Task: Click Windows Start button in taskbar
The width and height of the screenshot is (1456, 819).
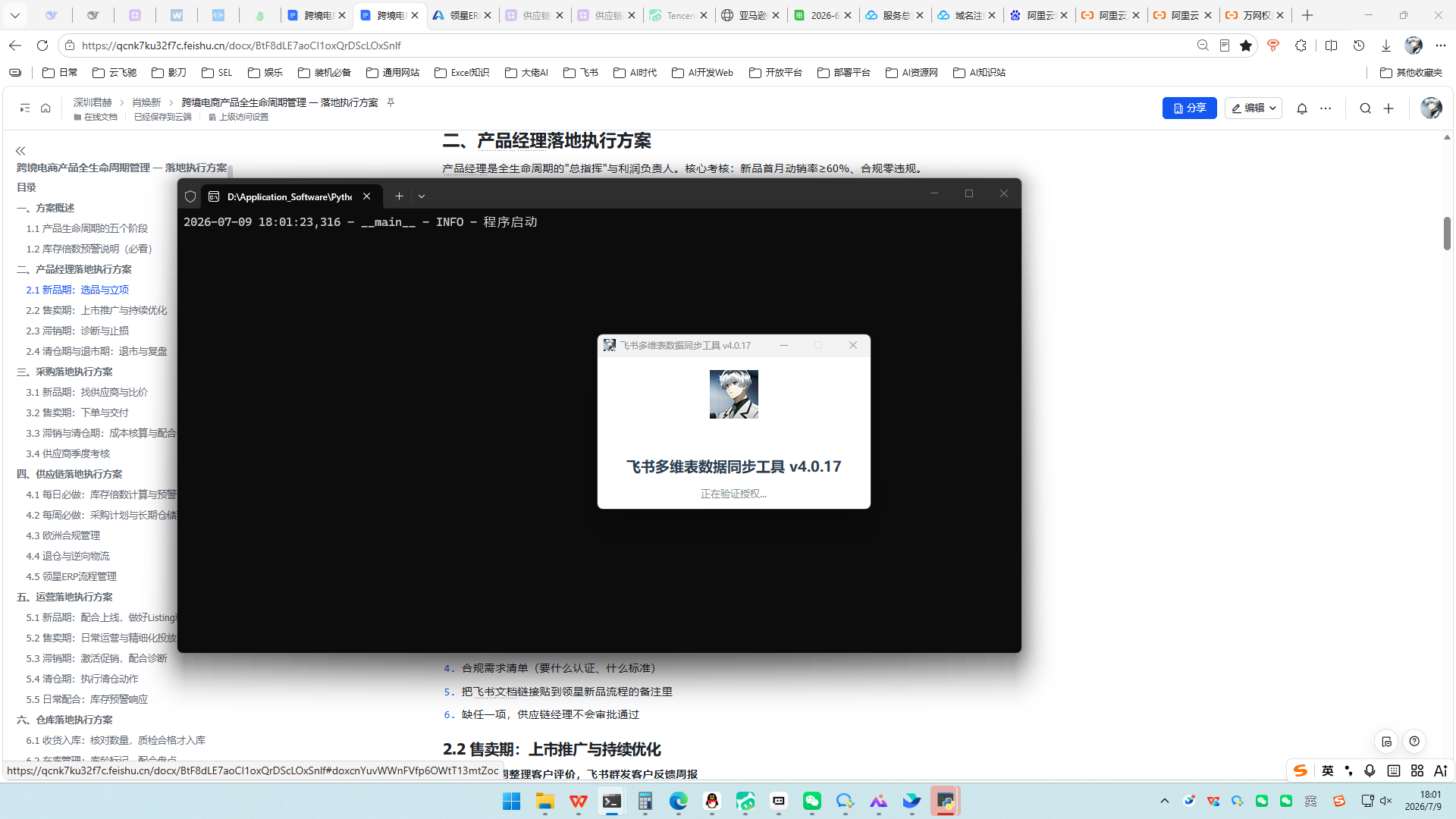Action: tap(511, 801)
